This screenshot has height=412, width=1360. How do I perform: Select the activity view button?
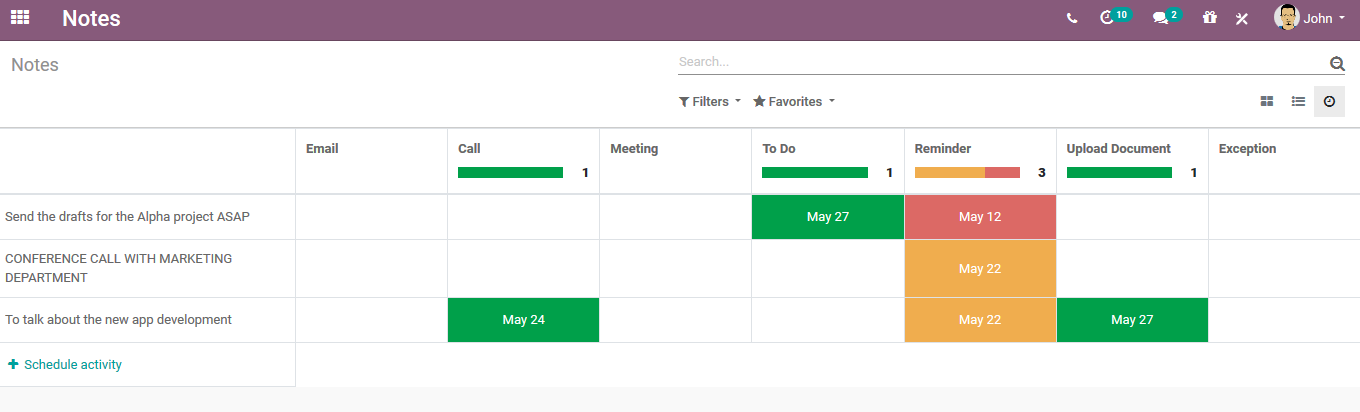1329,101
